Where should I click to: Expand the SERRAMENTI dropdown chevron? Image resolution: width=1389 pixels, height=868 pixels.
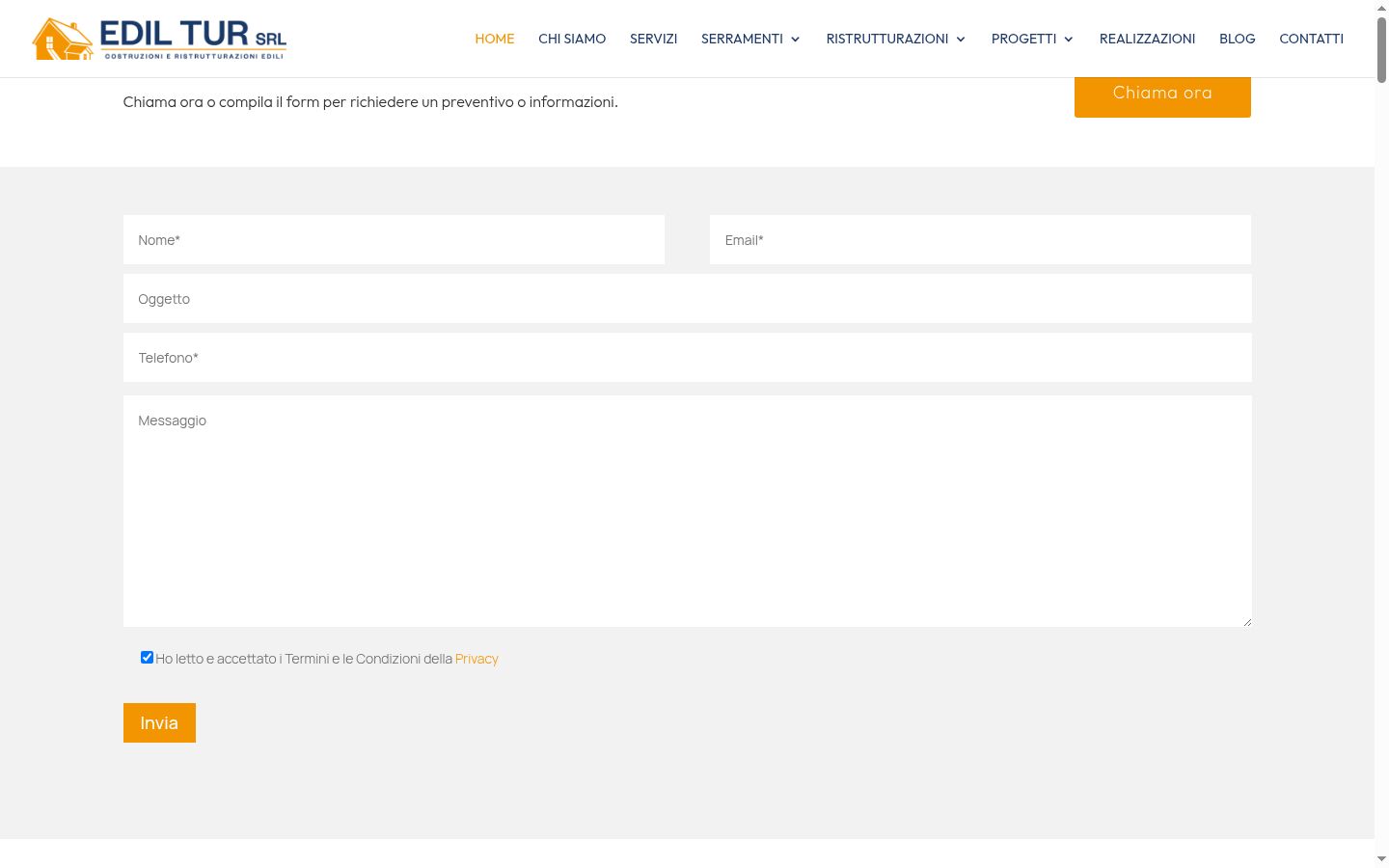(796, 40)
